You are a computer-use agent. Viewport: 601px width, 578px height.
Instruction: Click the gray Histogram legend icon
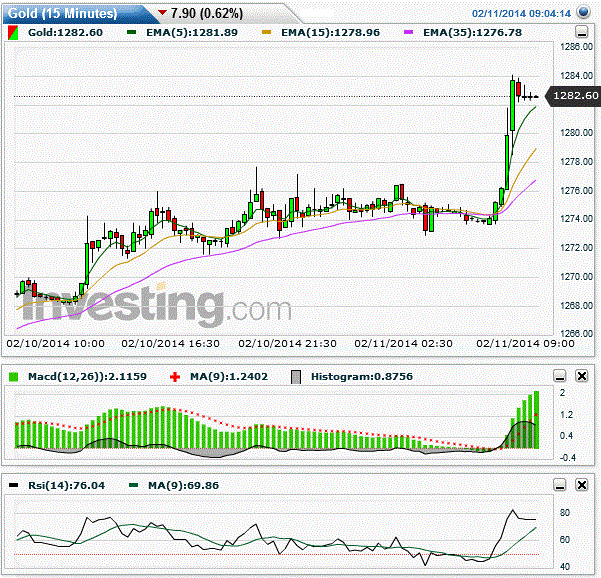[x=296, y=377]
